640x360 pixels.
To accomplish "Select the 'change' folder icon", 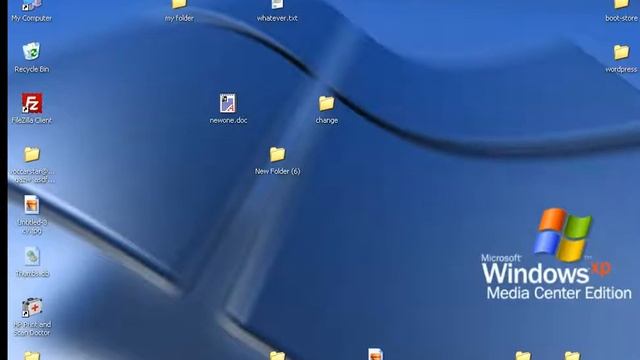I will click(326, 103).
